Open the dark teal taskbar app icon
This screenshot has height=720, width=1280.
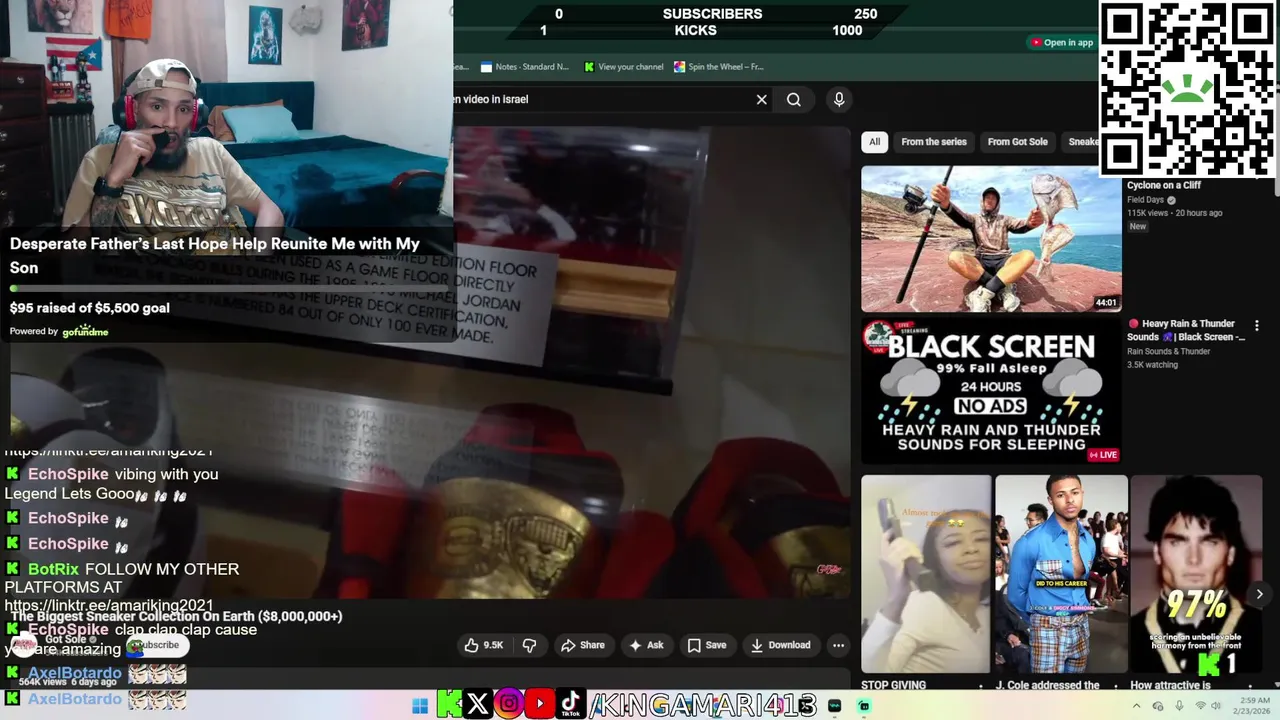pos(835,706)
